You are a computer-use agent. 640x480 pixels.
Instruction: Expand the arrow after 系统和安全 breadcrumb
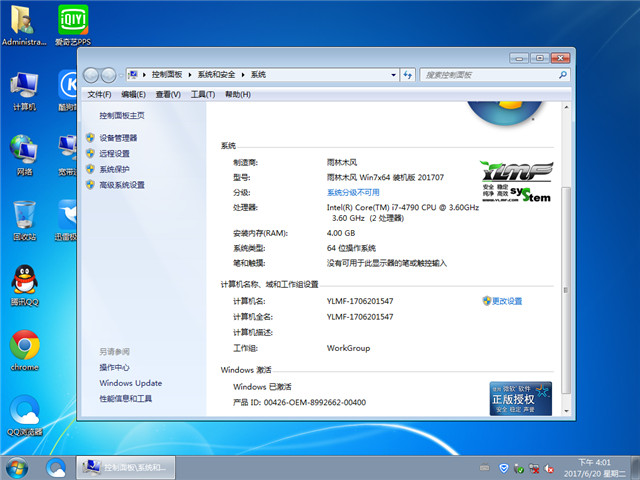(243, 75)
